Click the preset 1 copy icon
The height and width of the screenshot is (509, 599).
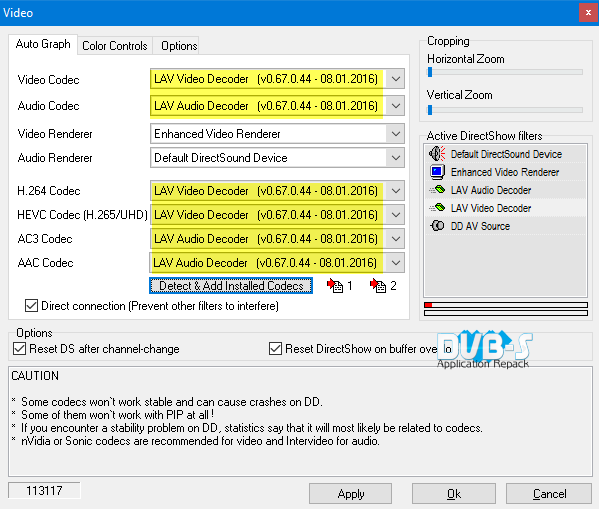point(335,285)
